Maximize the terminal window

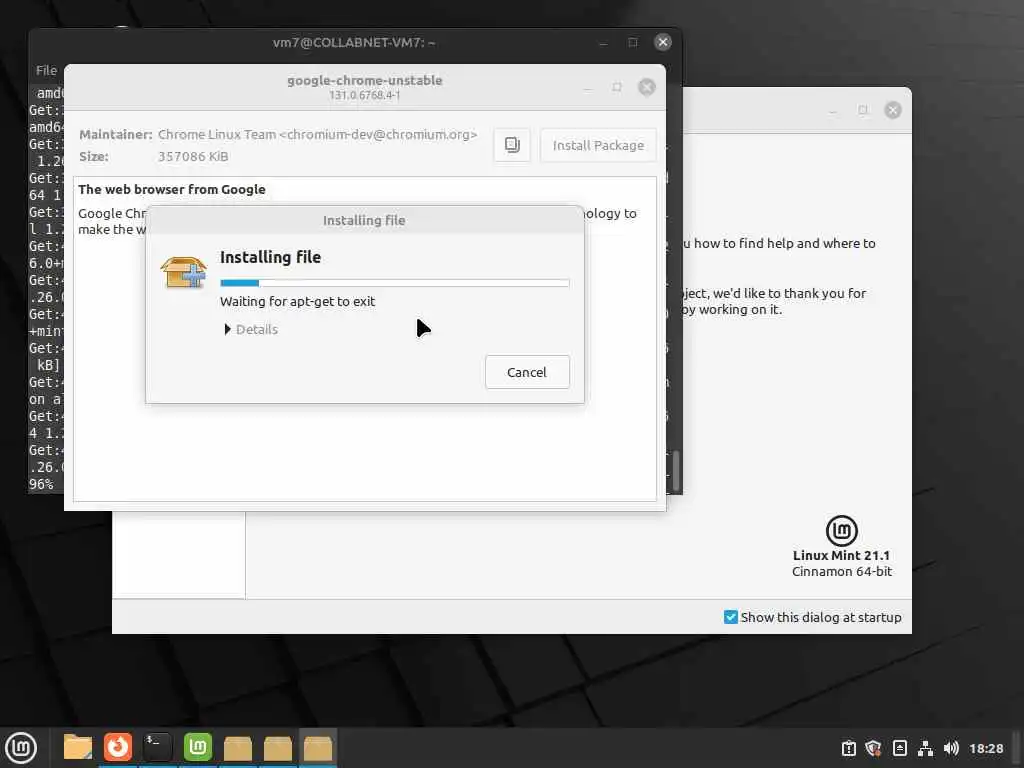(633, 42)
